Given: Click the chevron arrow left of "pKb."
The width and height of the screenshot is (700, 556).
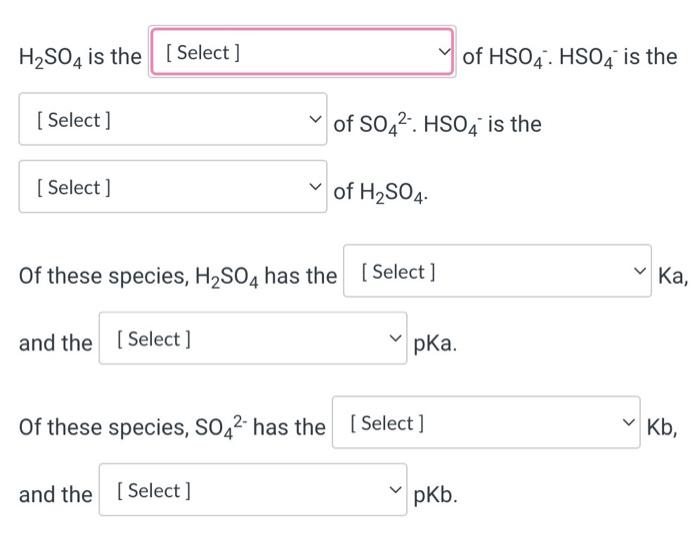Looking at the screenshot, I should 396,491.
